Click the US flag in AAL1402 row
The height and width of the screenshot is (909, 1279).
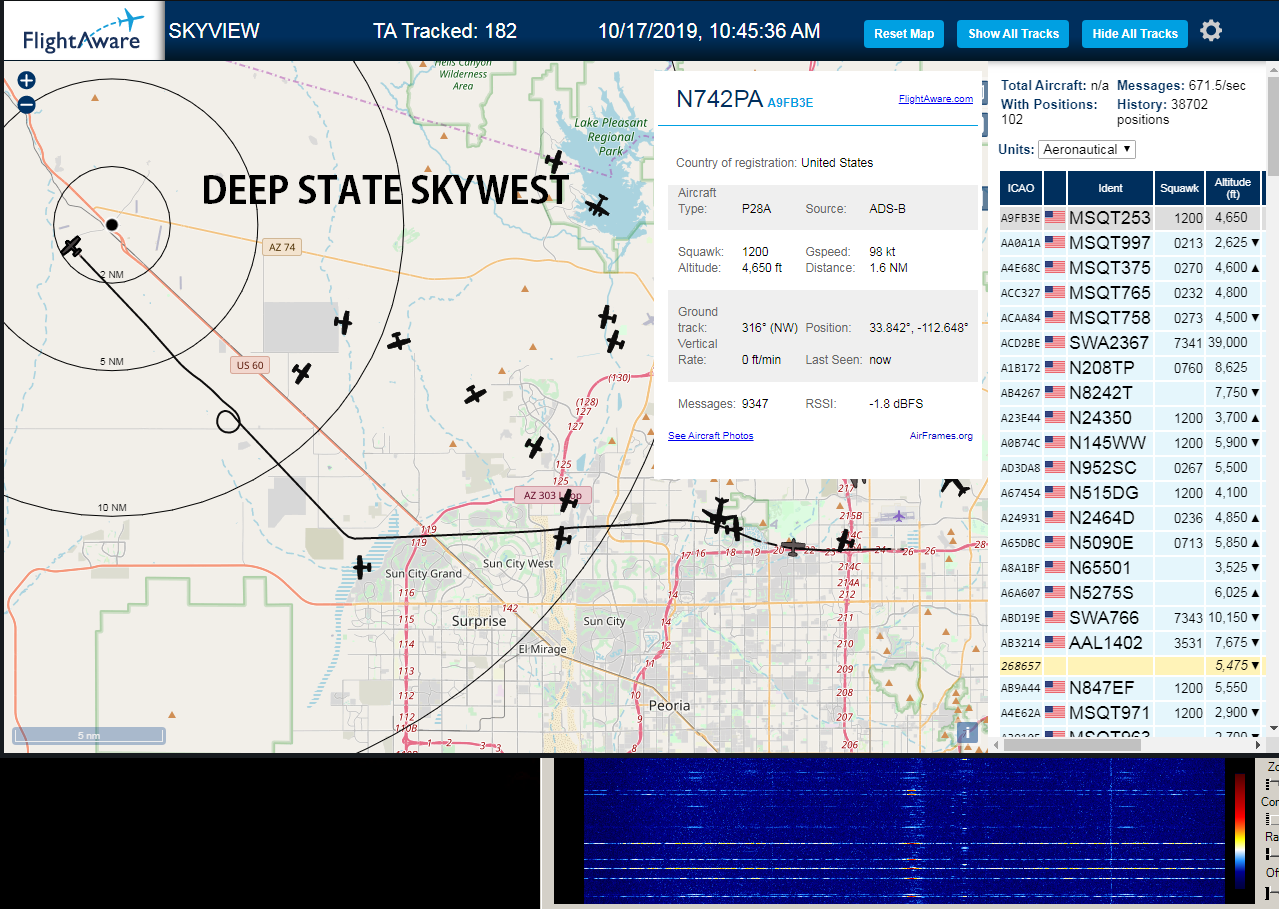point(1055,643)
